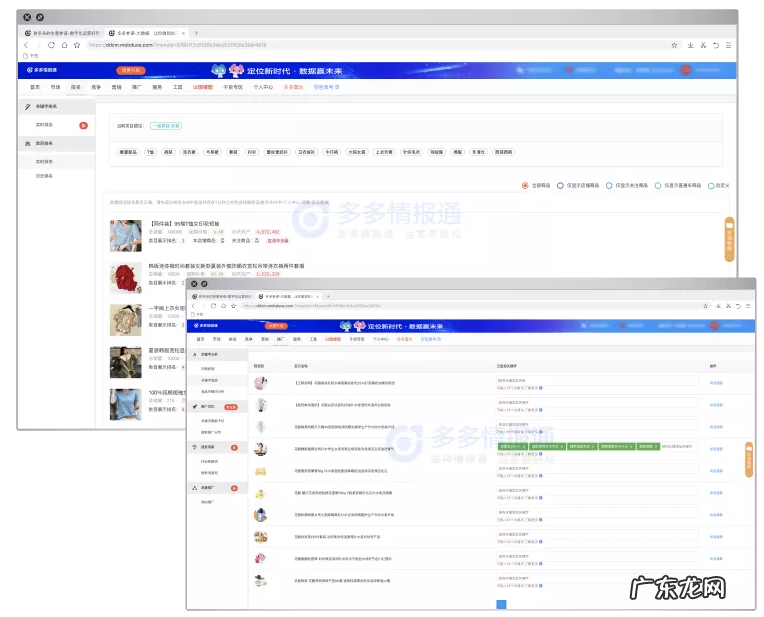Click the 多多情报通 logo in the rear window header
The image size is (764, 617).
(x=42, y=70)
